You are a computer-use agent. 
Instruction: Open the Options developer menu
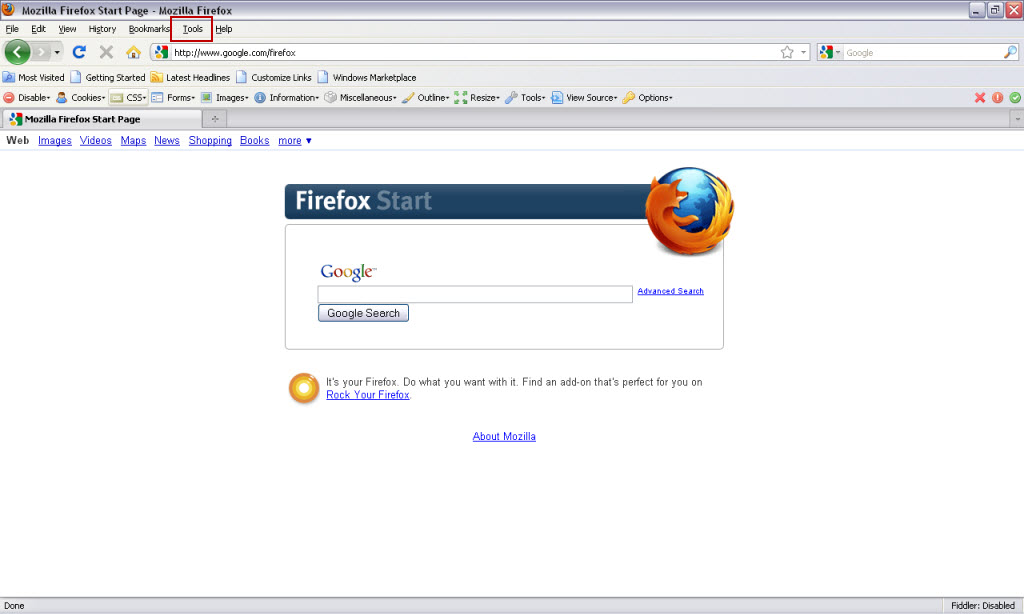tap(647, 97)
